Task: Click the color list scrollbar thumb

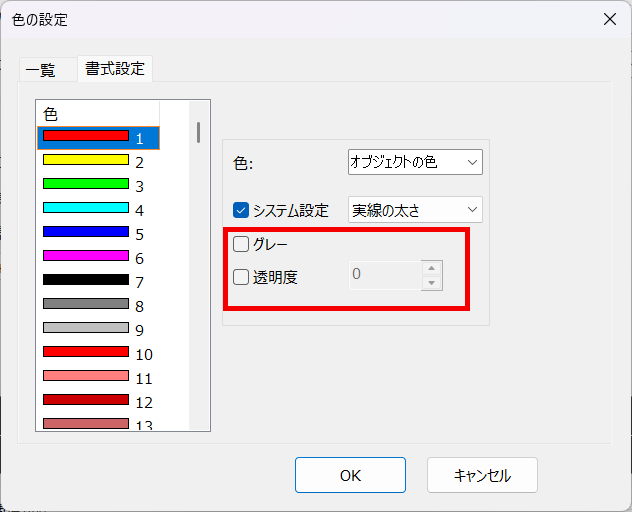Action: (198, 132)
